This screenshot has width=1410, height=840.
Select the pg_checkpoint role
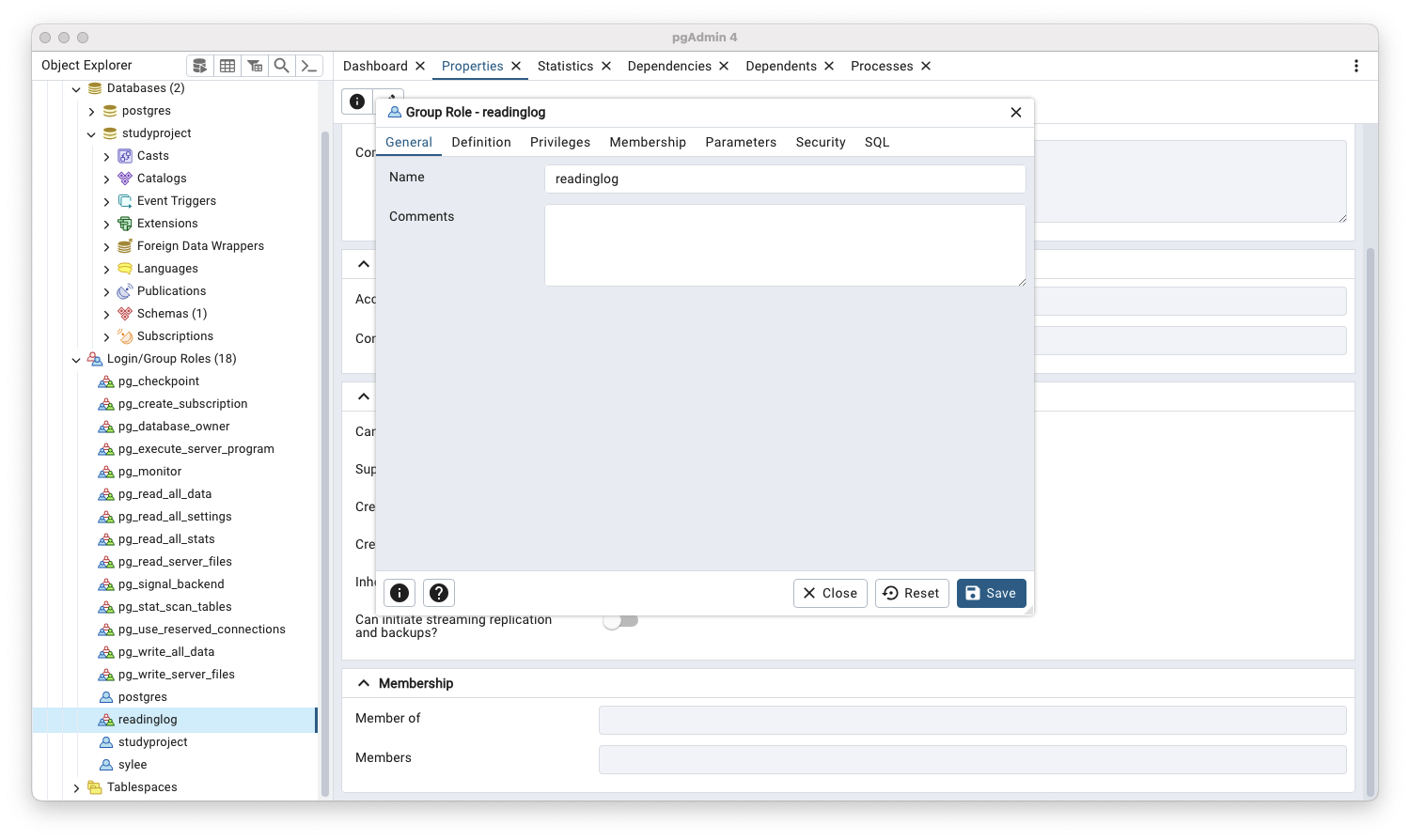pyautogui.click(x=158, y=381)
